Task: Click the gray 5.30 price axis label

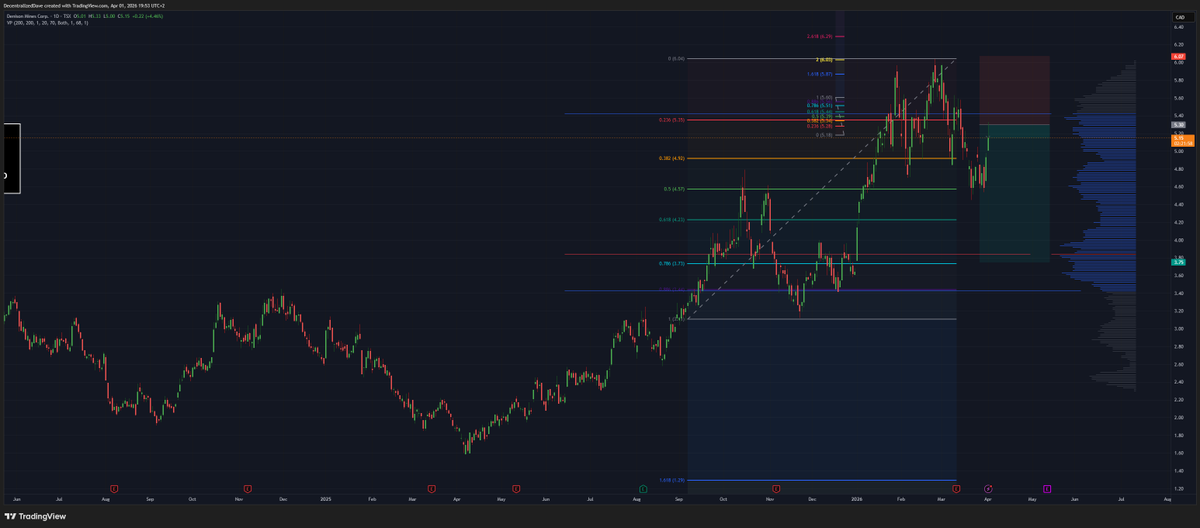Action: pos(1178,125)
